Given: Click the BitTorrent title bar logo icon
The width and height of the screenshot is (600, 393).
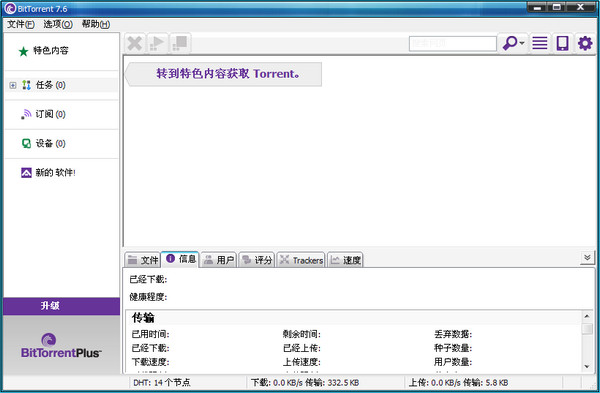Looking at the screenshot, I should pos(10,8).
